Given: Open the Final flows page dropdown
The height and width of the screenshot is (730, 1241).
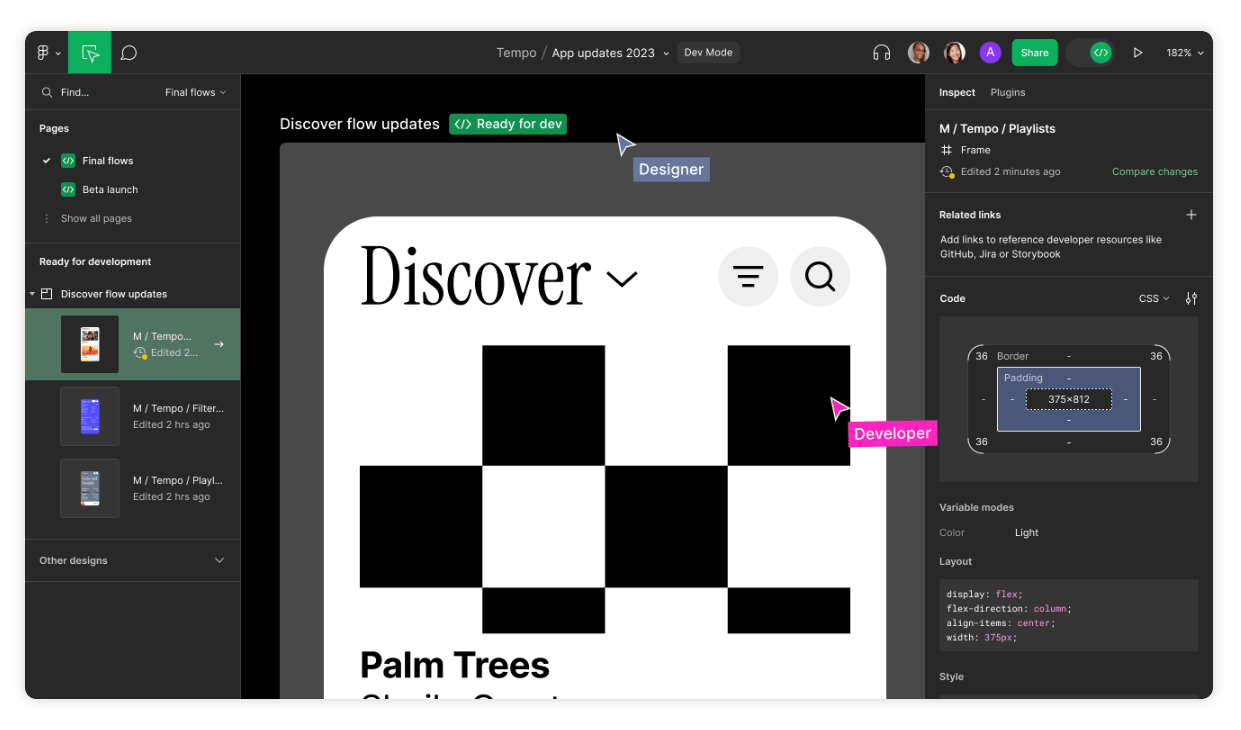Looking at the screenshot, I should 196,92.
